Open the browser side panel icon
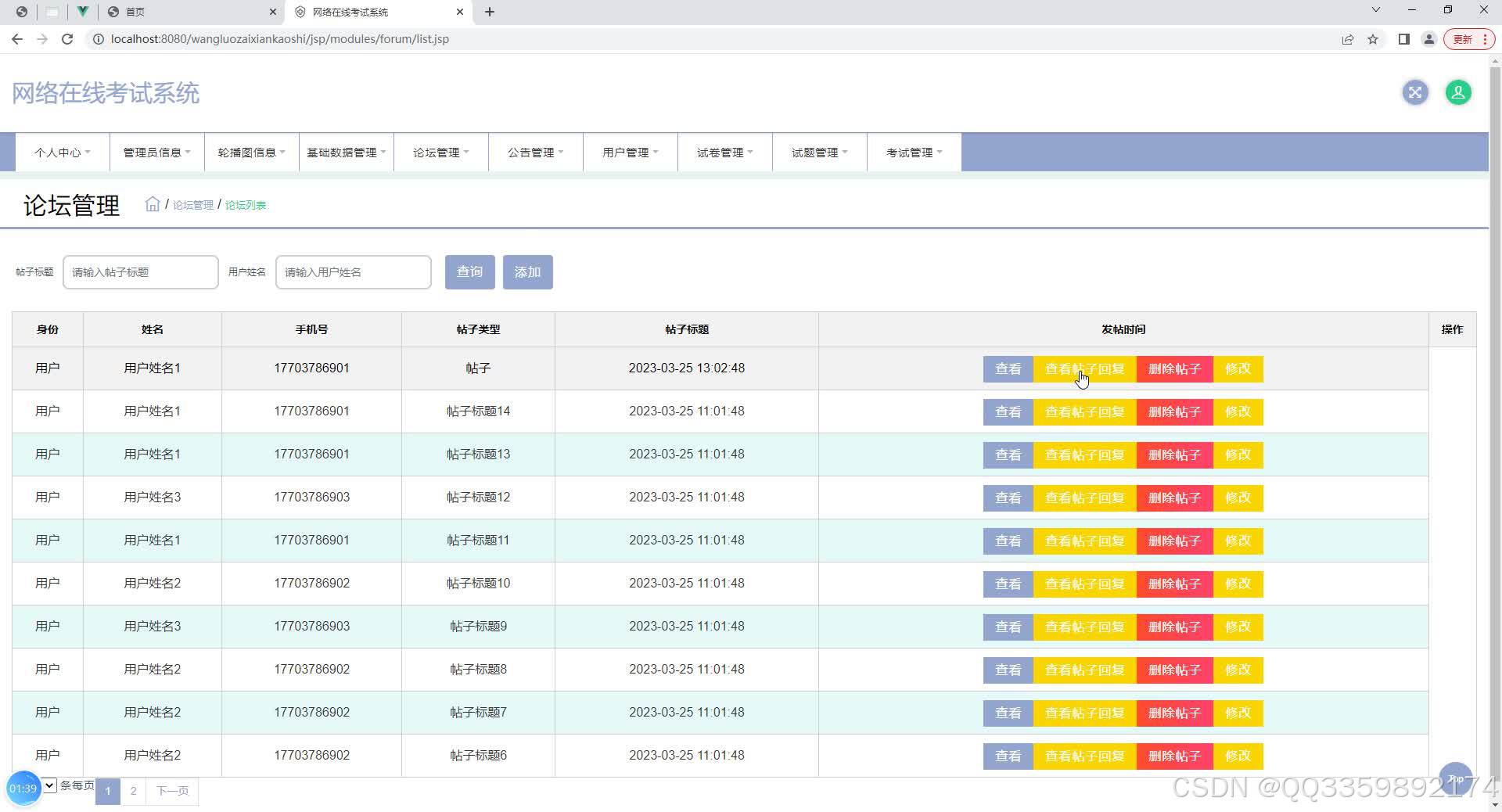The image size is (1502, 812). [1403, 39]
